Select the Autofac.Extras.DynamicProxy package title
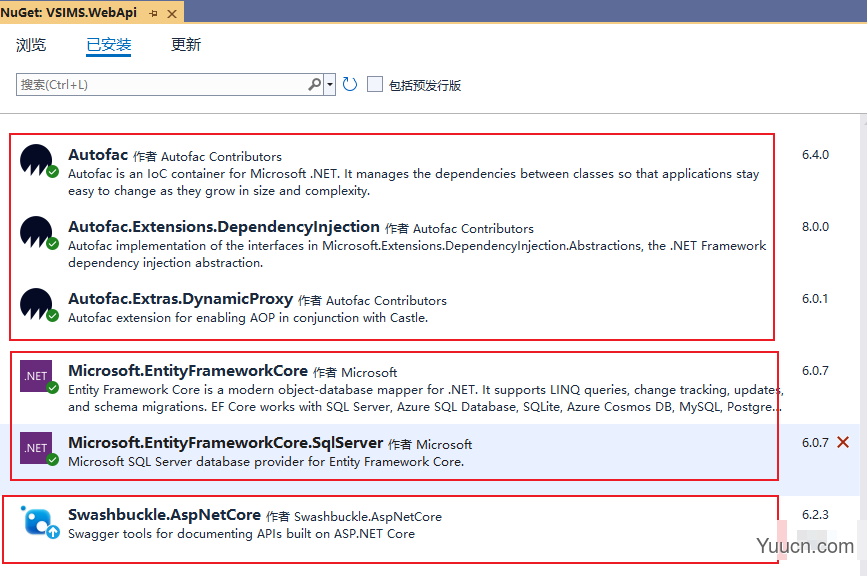 180,299
